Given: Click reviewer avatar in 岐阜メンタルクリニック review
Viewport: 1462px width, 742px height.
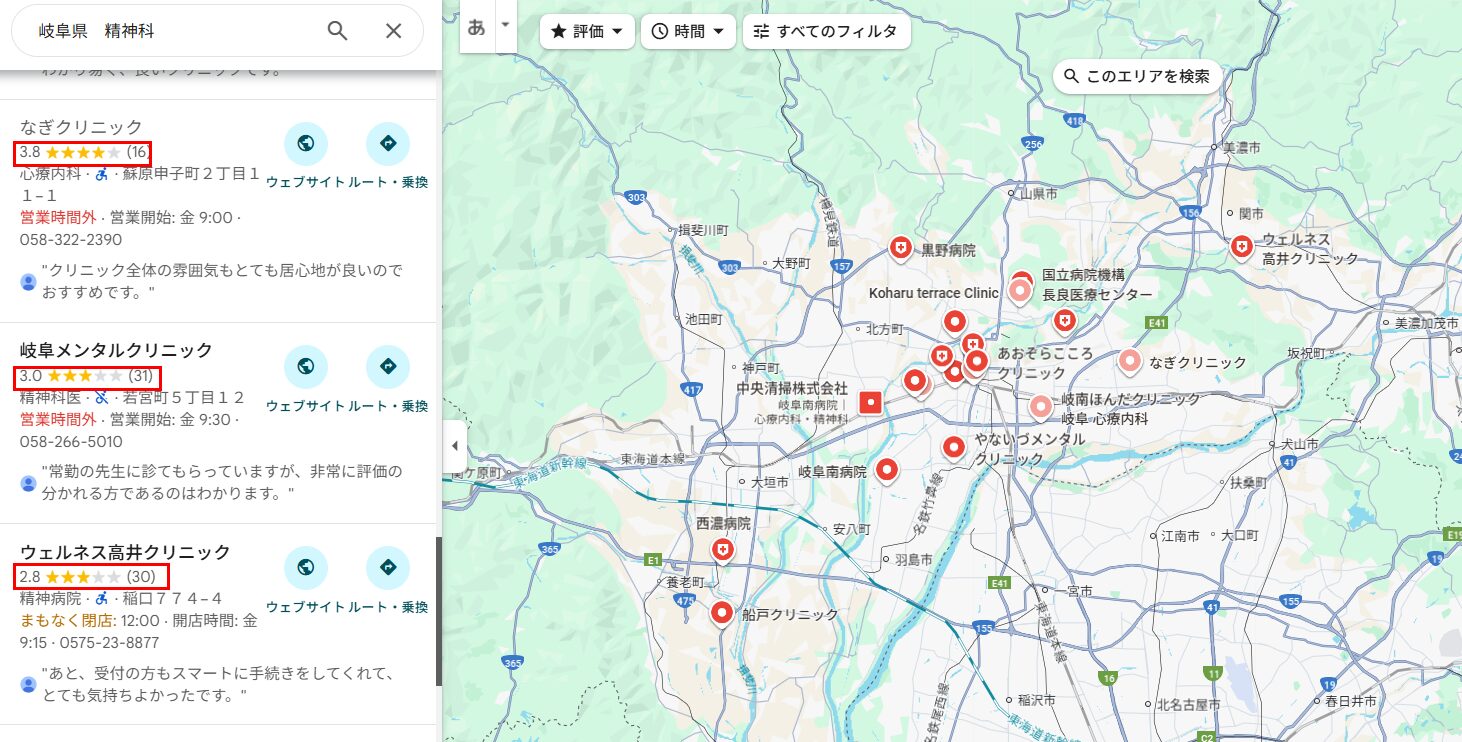Looking at the screenshot, I should point(29,483).
